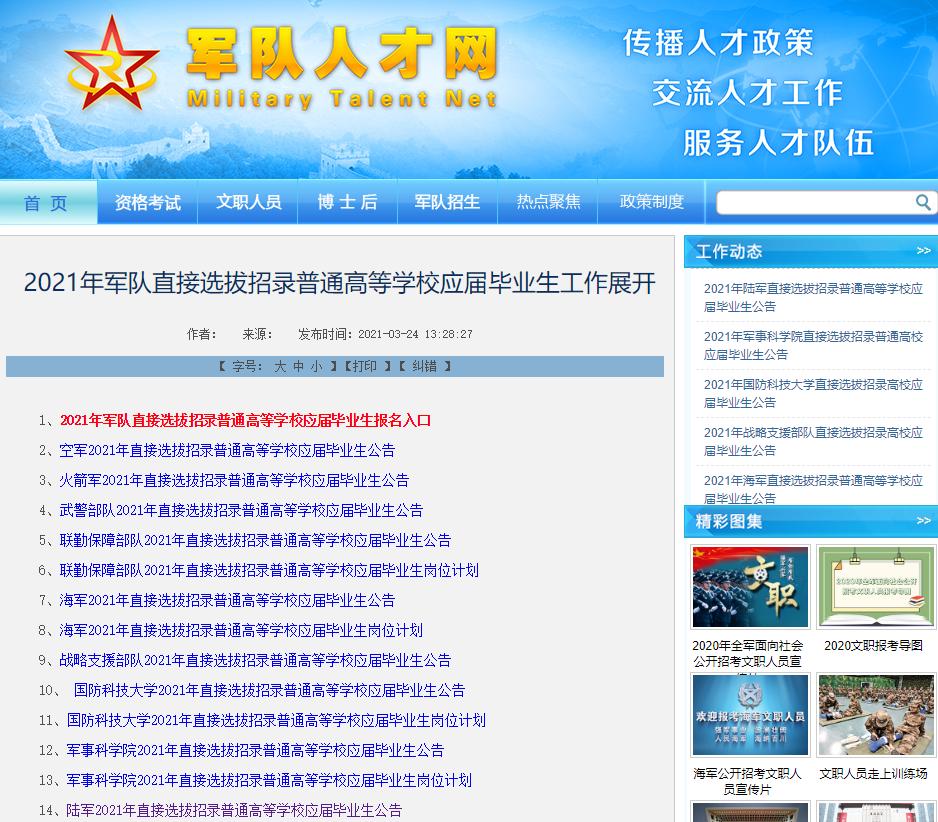Set font size to 中

[298, 366]
